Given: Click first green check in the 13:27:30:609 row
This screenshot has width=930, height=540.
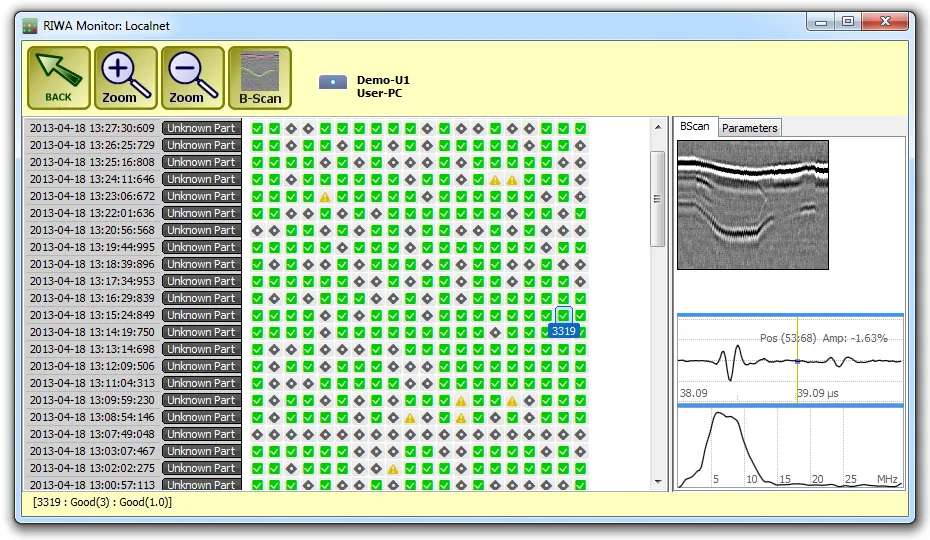Looking at the screenshot, I should pos(257,129).
